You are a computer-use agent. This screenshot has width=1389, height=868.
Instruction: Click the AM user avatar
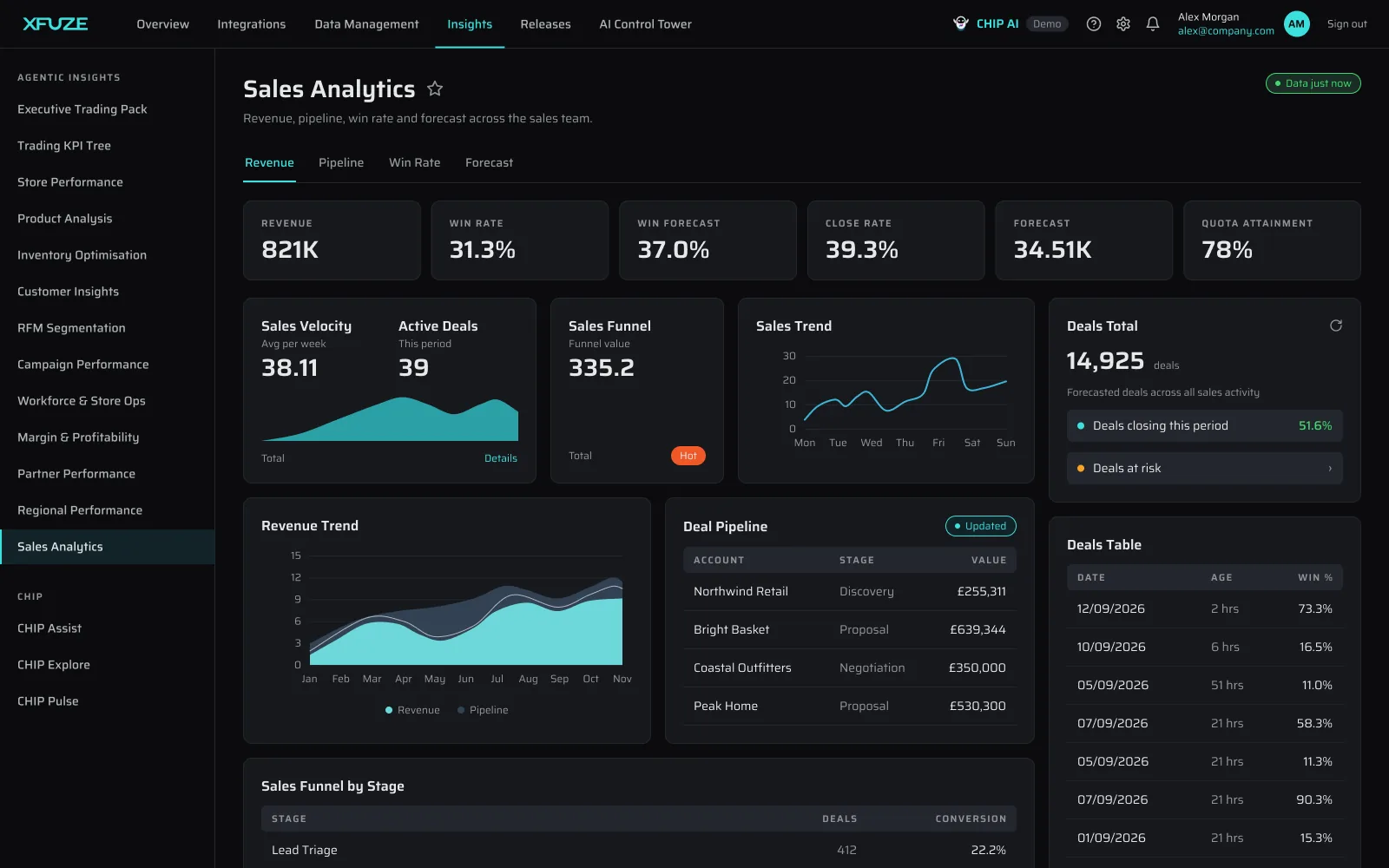coord(1296,24)
